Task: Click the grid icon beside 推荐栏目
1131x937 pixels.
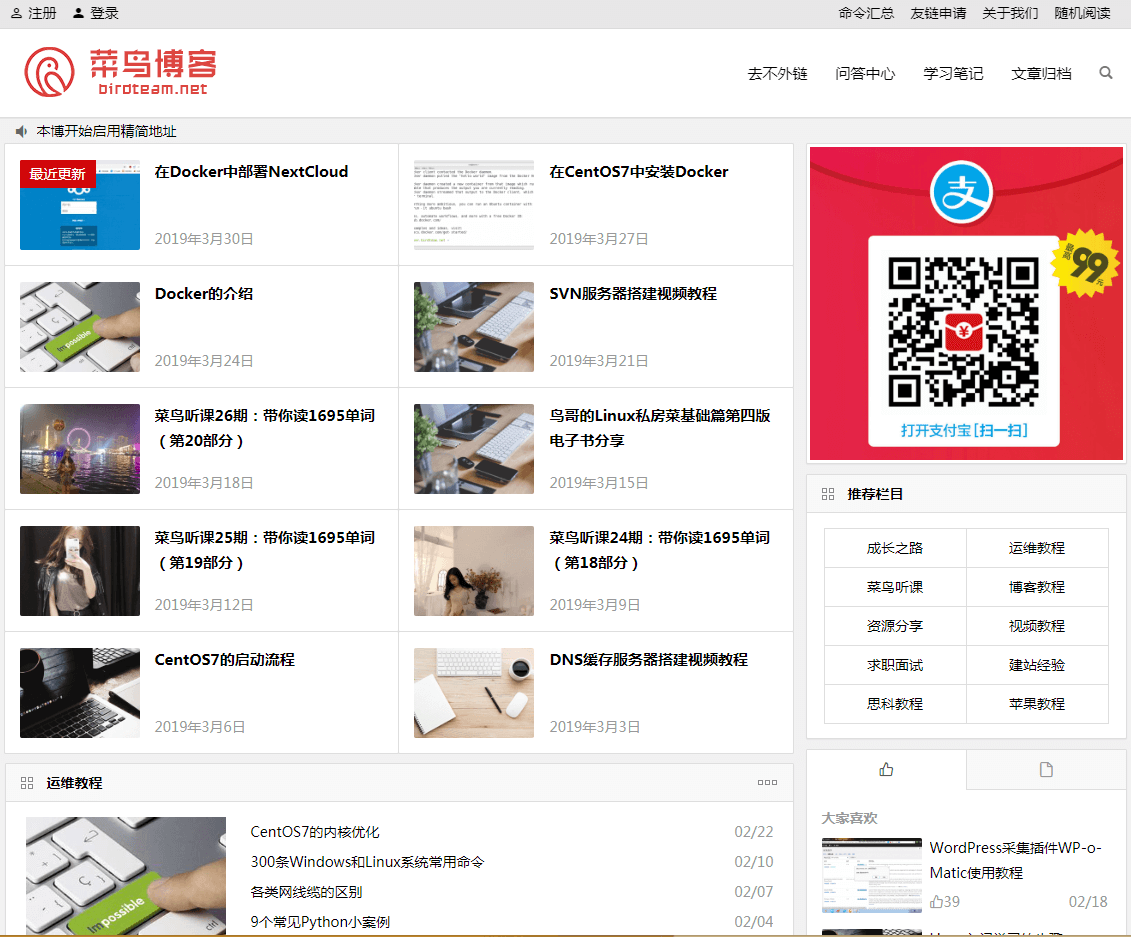Action: point(827,494)
